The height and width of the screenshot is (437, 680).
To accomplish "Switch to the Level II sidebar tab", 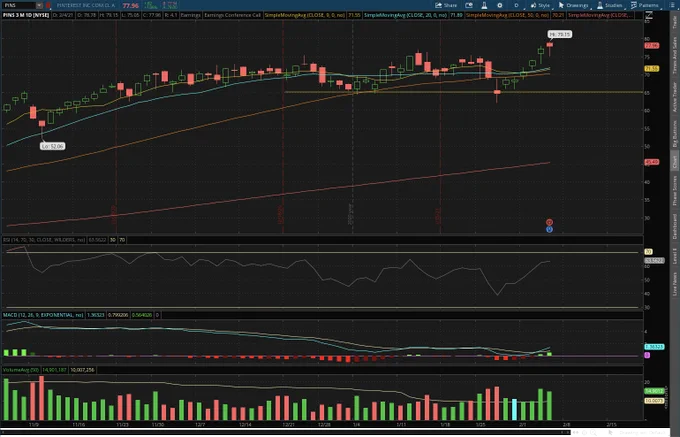I will (675, 256).
